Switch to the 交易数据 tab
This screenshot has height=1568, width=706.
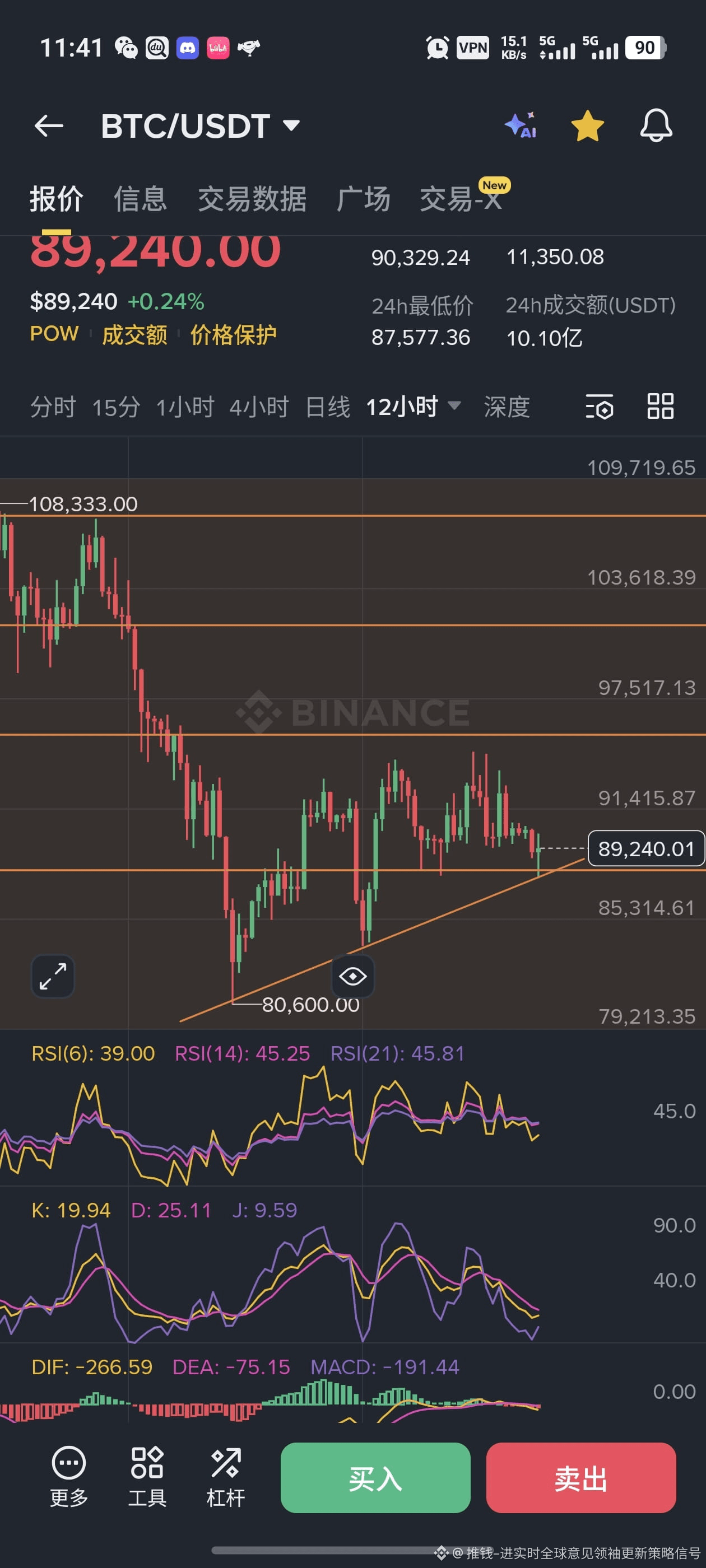coord(252,199)
